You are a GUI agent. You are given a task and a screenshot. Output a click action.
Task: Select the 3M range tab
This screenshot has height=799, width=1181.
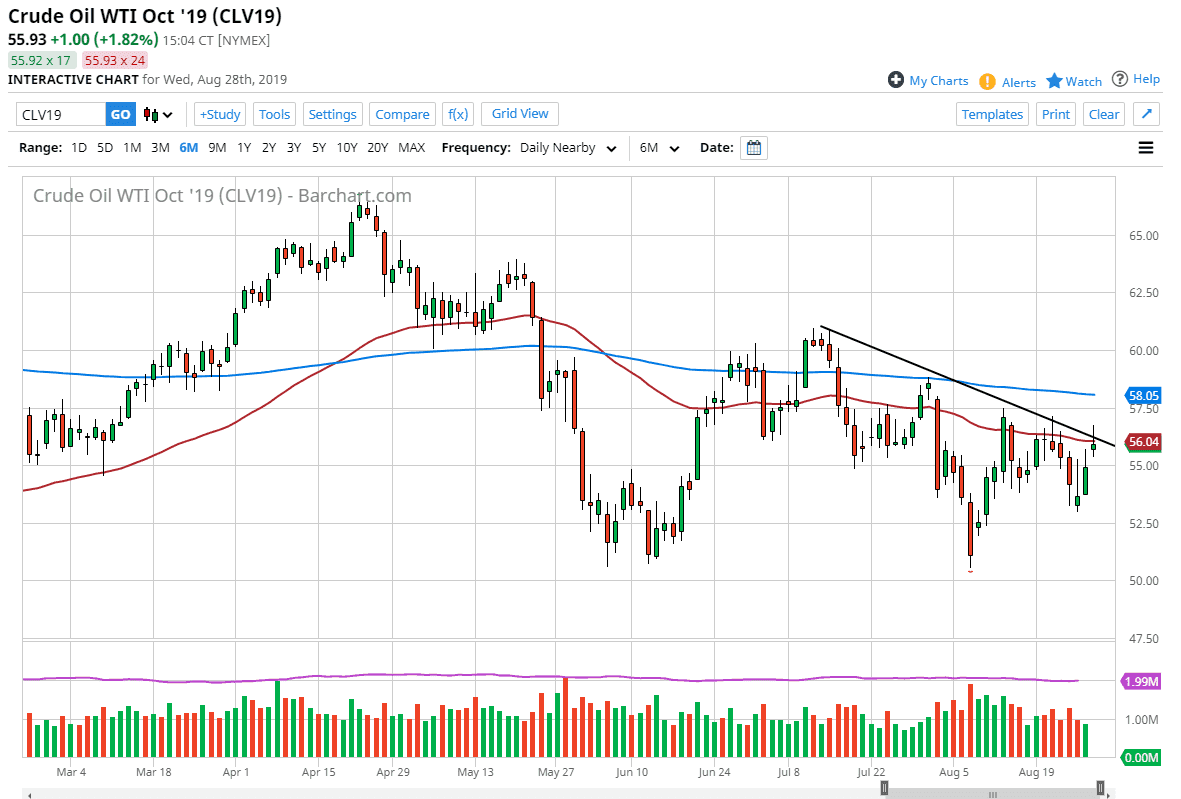click(x=160, y=147)
